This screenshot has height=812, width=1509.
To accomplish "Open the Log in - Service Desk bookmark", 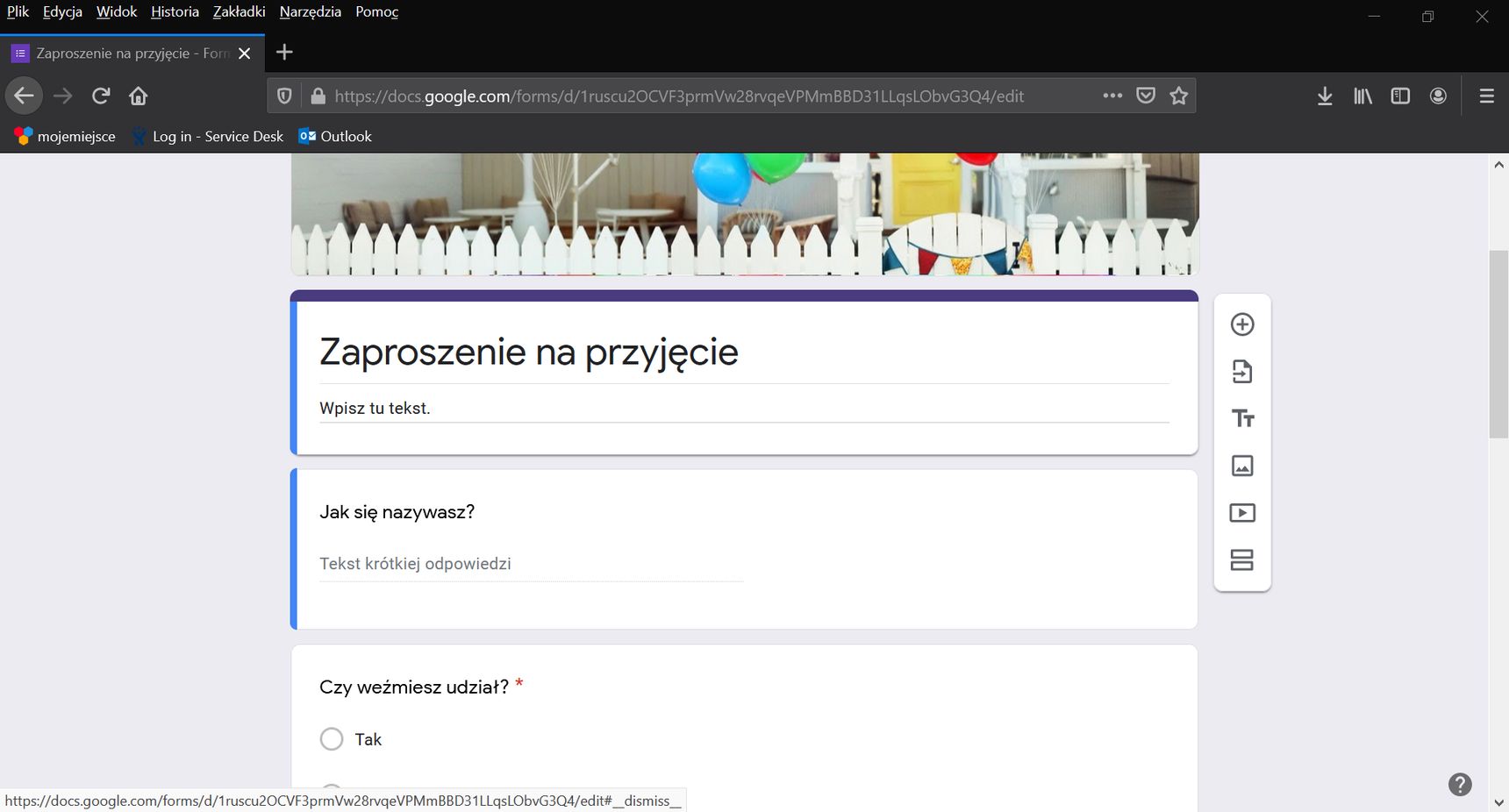I will pyautogui.click(x=207, y=137).
